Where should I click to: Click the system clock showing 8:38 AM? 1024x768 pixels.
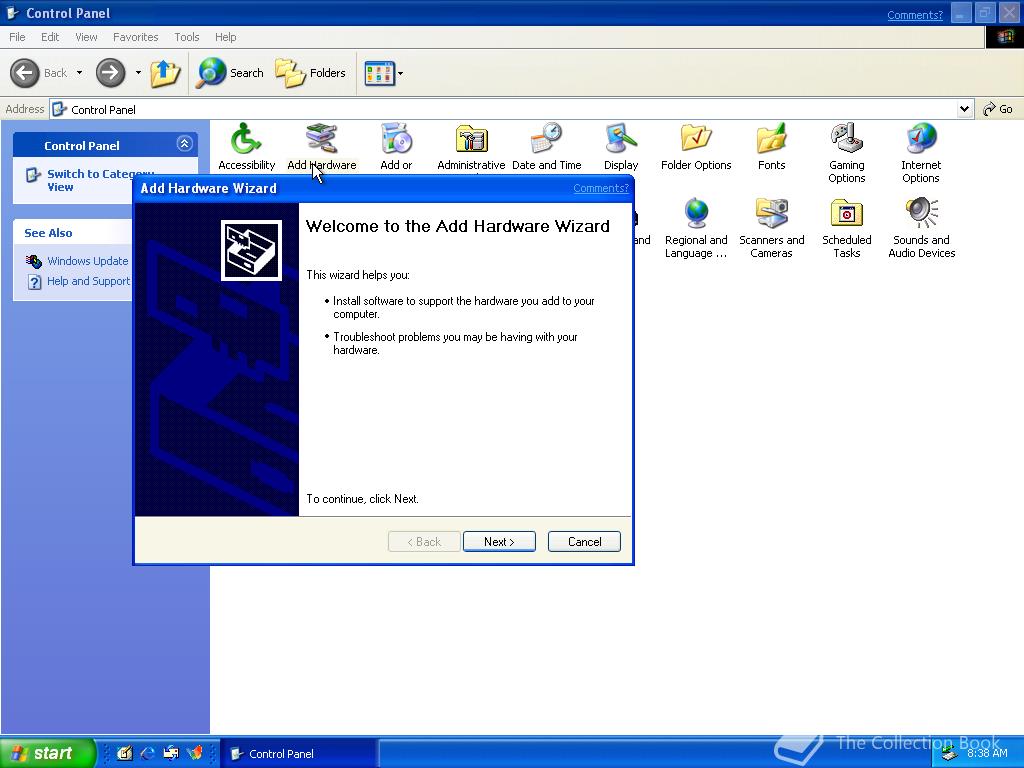(987, 753)
